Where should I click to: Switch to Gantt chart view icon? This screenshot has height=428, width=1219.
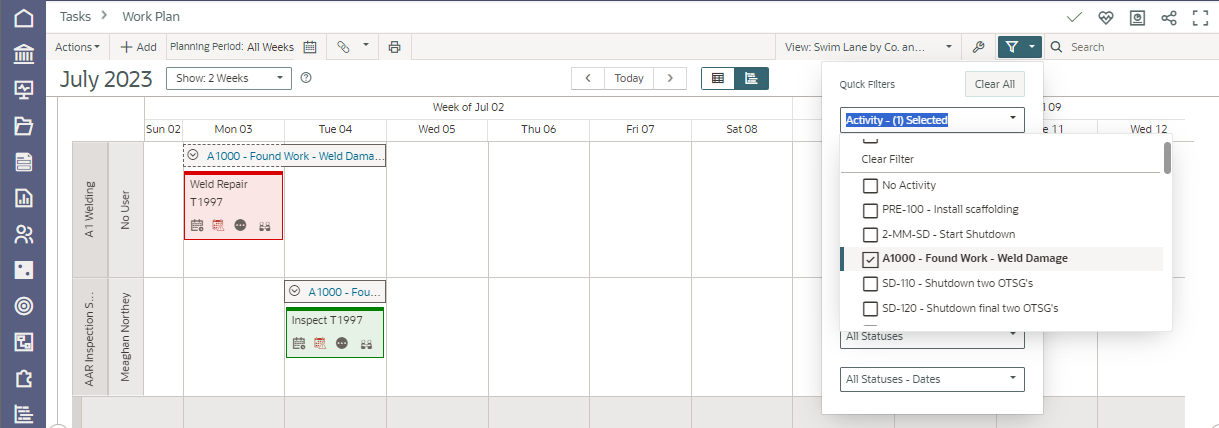(x=751, y=78)
